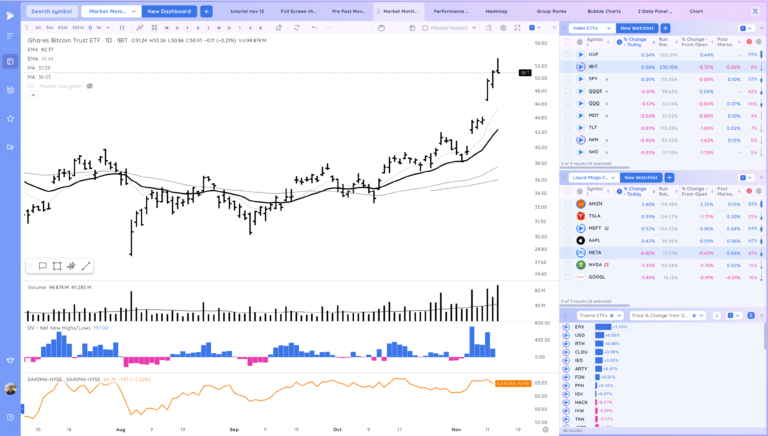768x436 pixels.
Task: Tick the checkbox beside AMZN
Action: tap(566, 203)
